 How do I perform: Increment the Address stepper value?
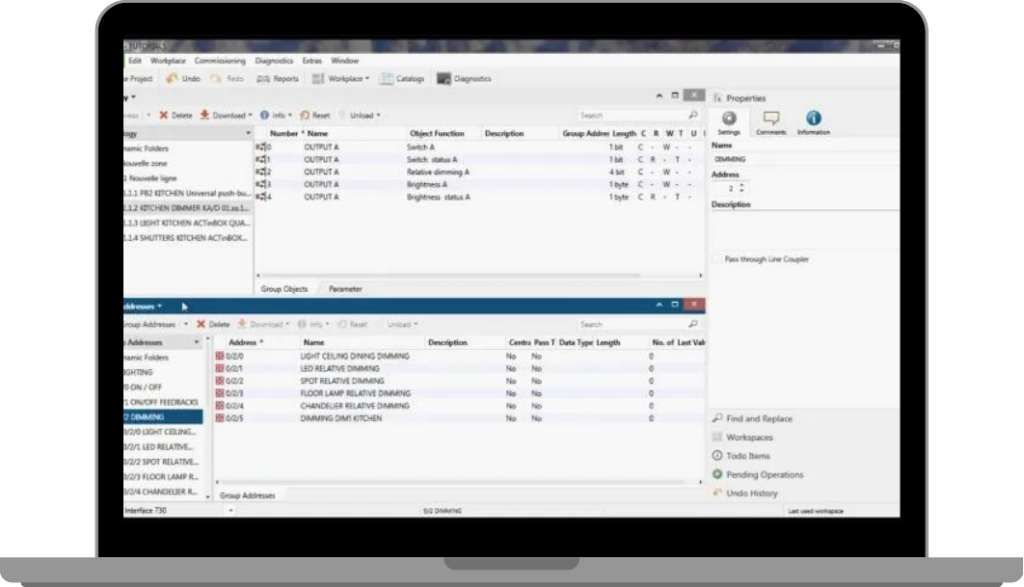click(x=741, y=185)
